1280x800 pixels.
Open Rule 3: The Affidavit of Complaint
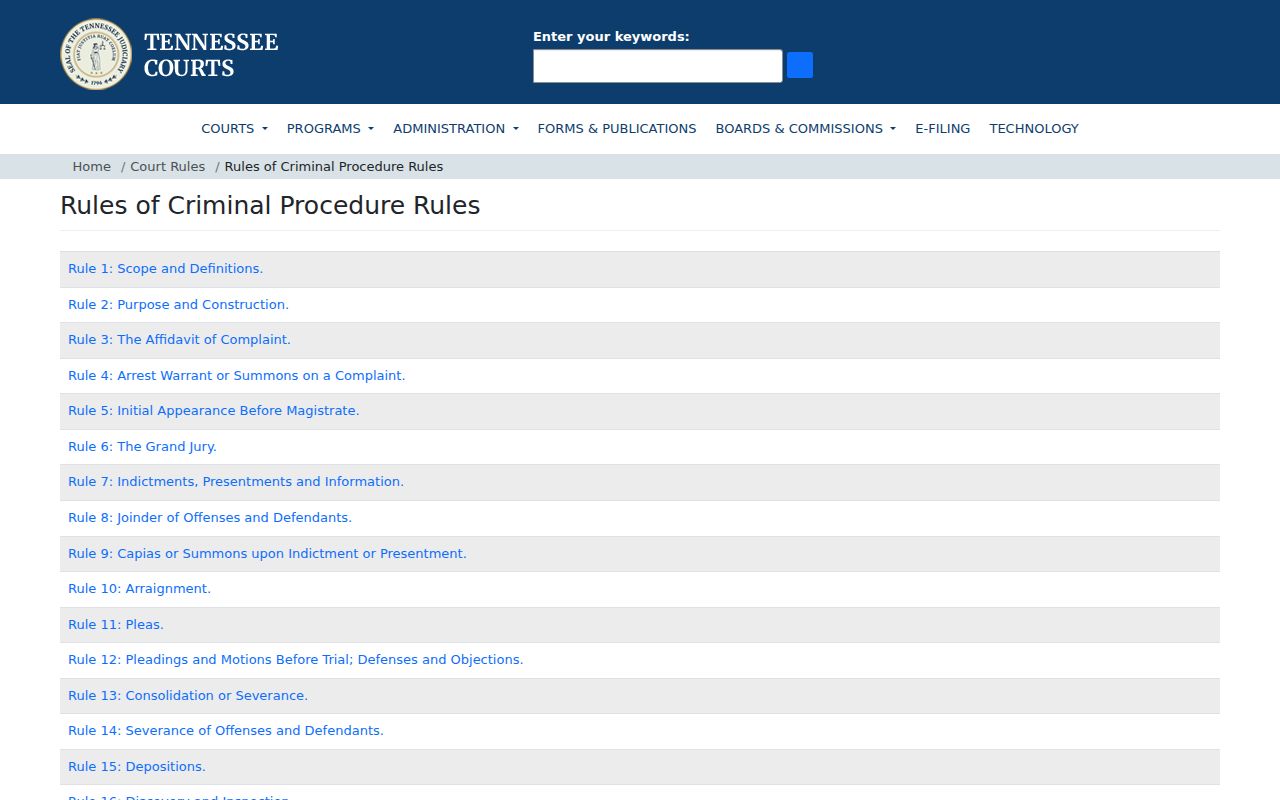pyautogui.click(x=179, y=340)
